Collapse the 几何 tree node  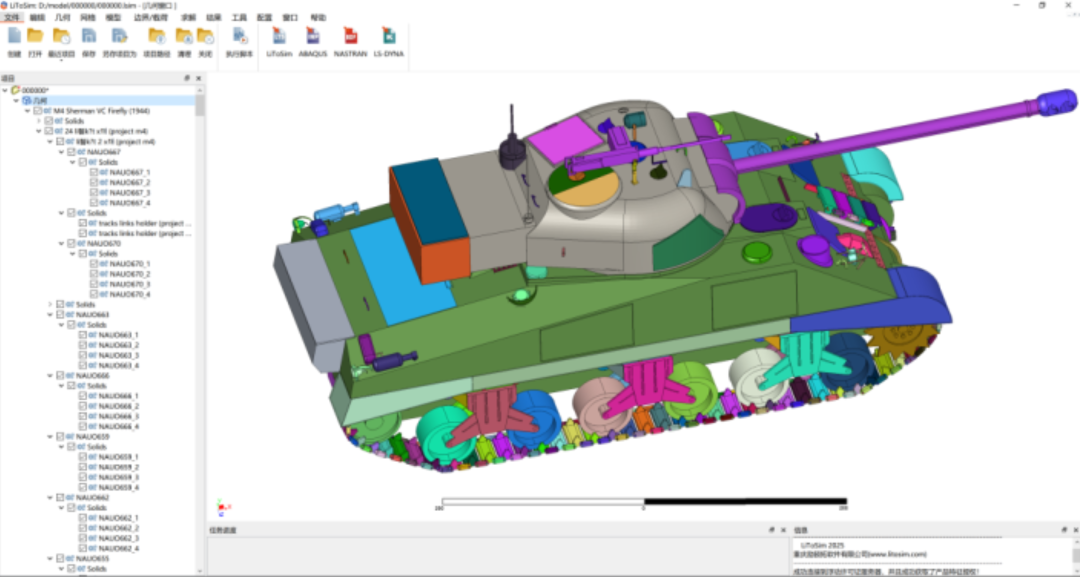click(x=17, y=101)
